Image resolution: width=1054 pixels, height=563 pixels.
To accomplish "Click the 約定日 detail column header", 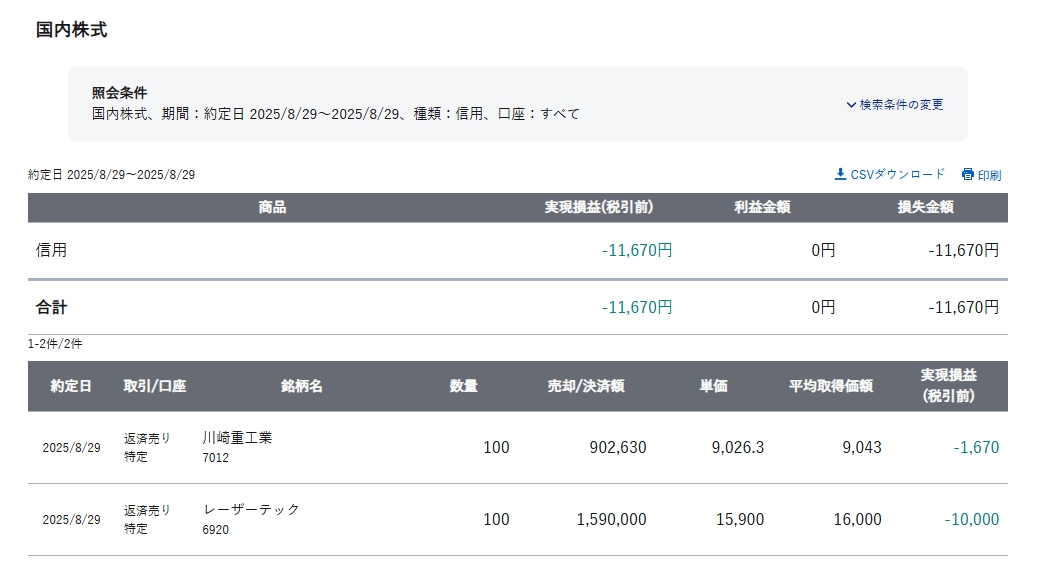I will [71, 386].
